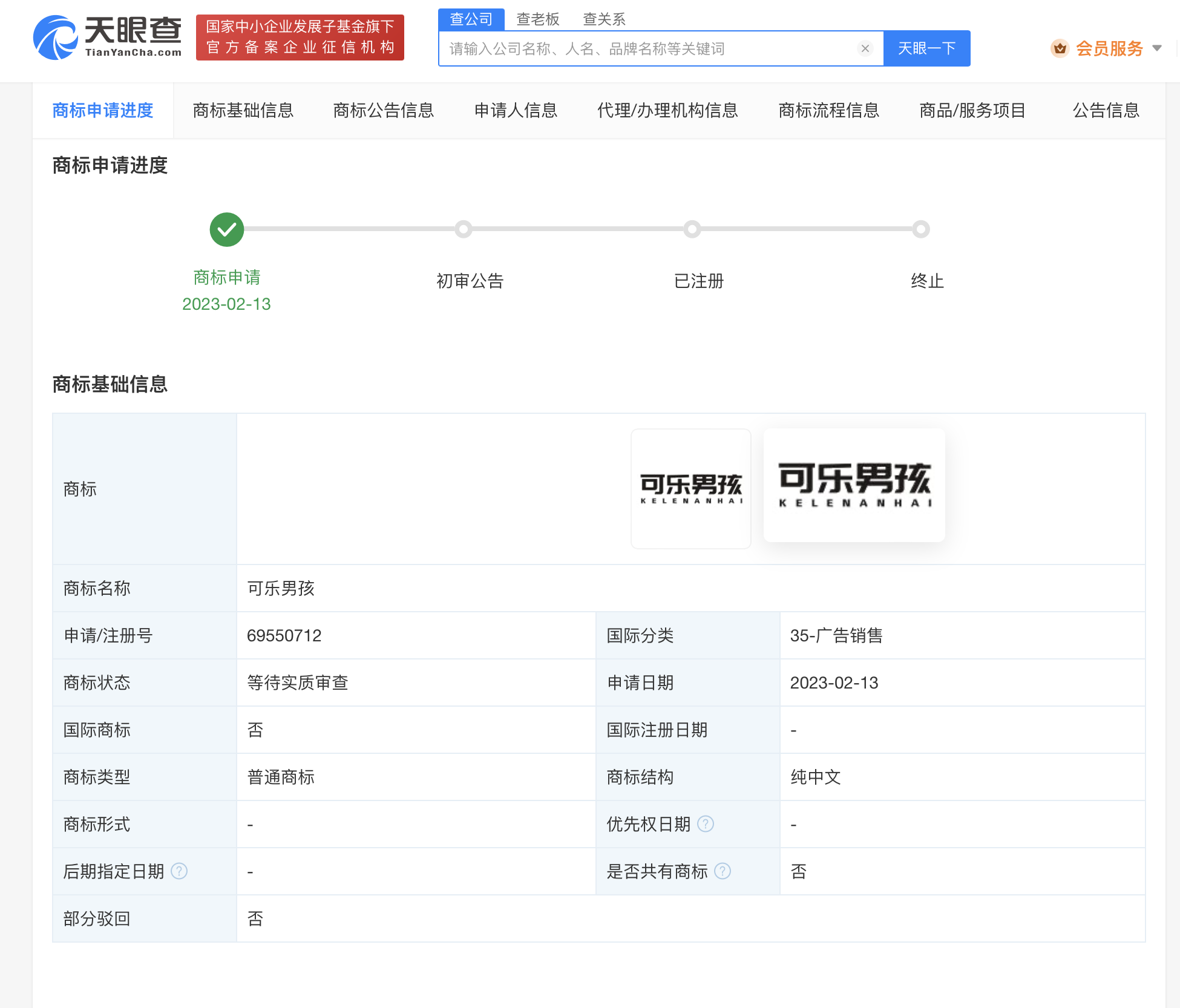Click the red 国家中小企业发展子基金旗下 banner
Screen dimensions: 1180x1008
[300, 38]
